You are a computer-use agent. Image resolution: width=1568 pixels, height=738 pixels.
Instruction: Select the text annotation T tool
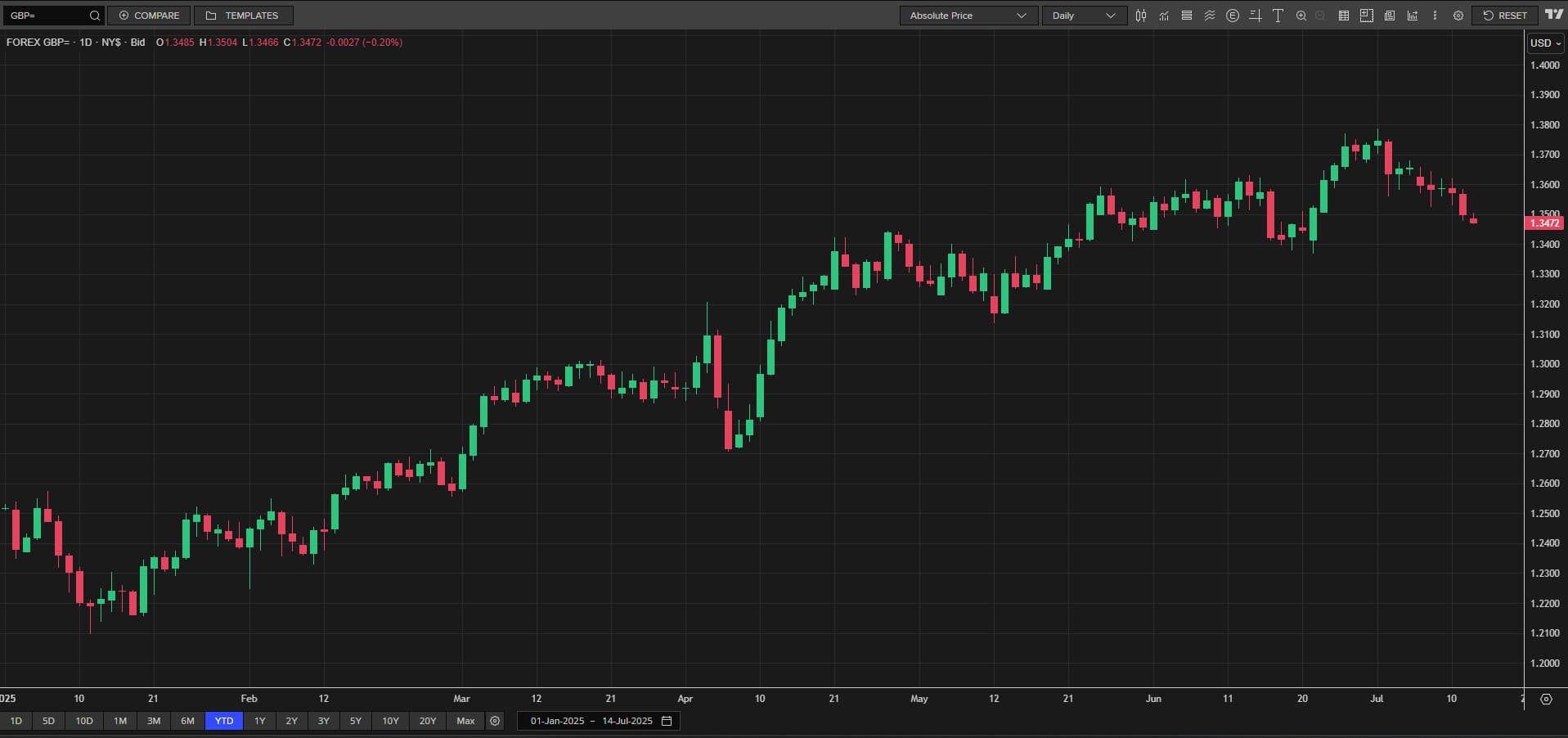[x=1278, y=16]
